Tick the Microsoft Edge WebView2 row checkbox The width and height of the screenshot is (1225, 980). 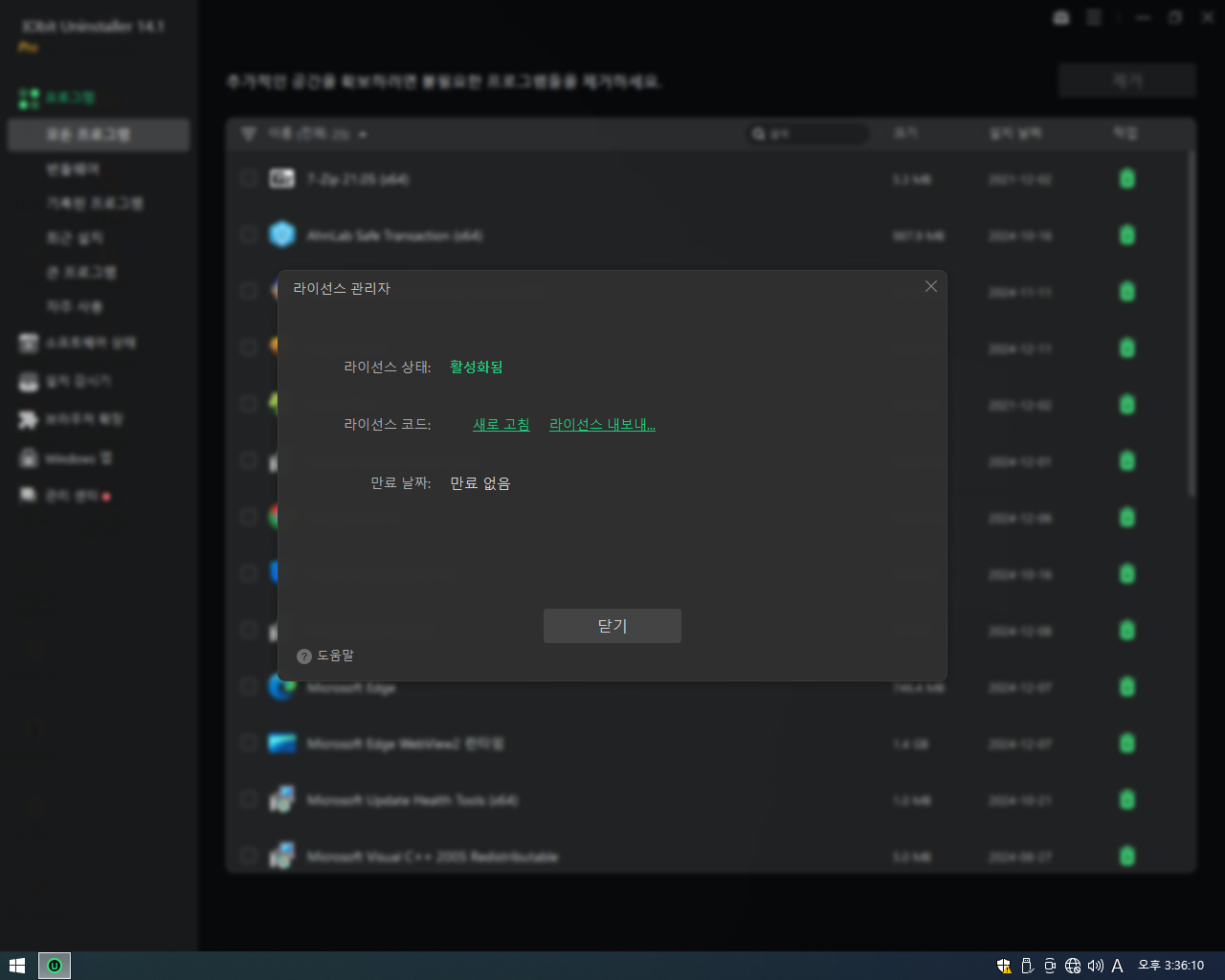pyautogui.click(x=249, y=743)
